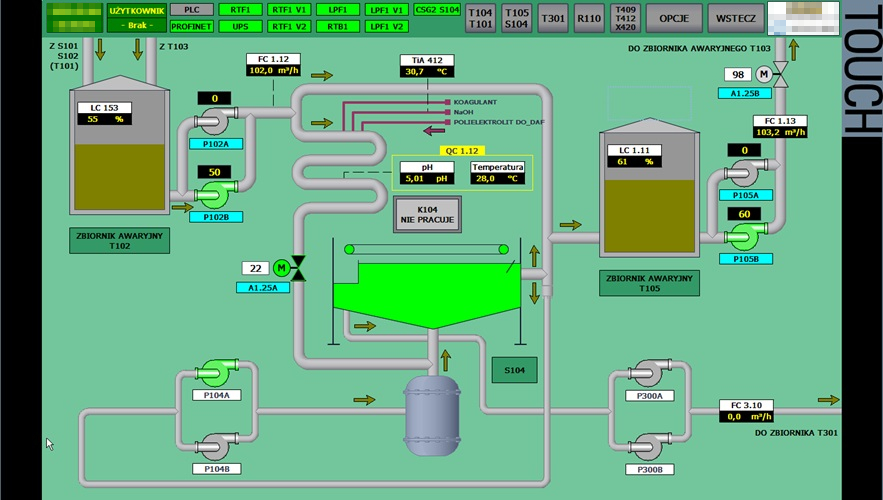
Task: Select the P102B speed value 50
Action: (214, 172)
